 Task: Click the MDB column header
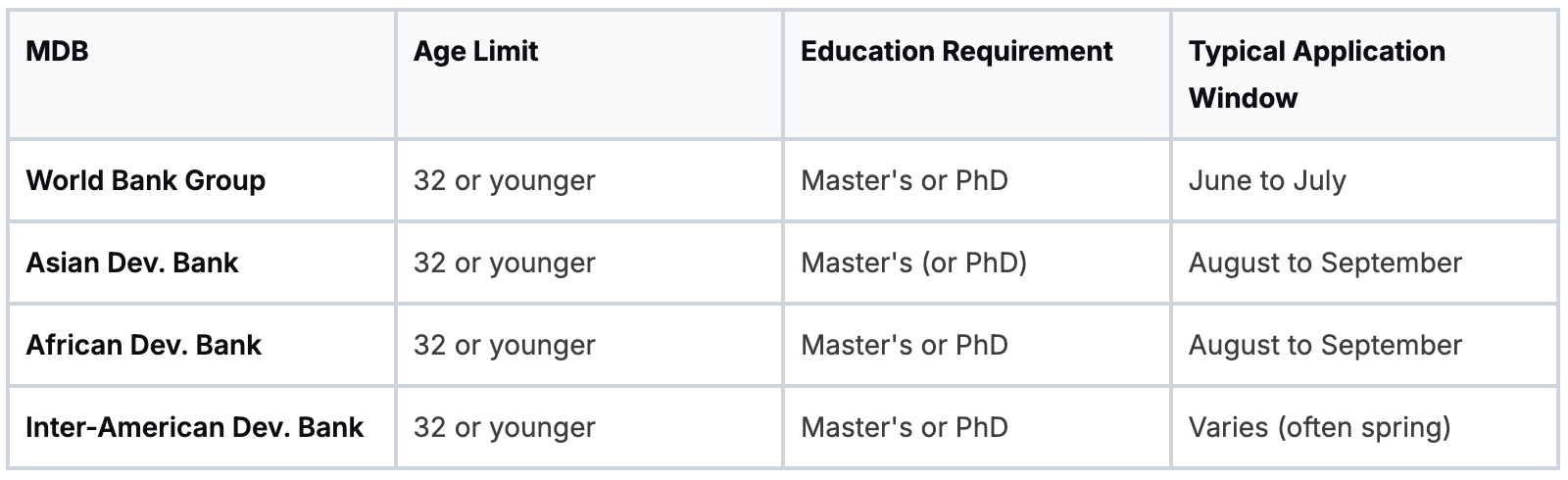click(x=202, y=74)
